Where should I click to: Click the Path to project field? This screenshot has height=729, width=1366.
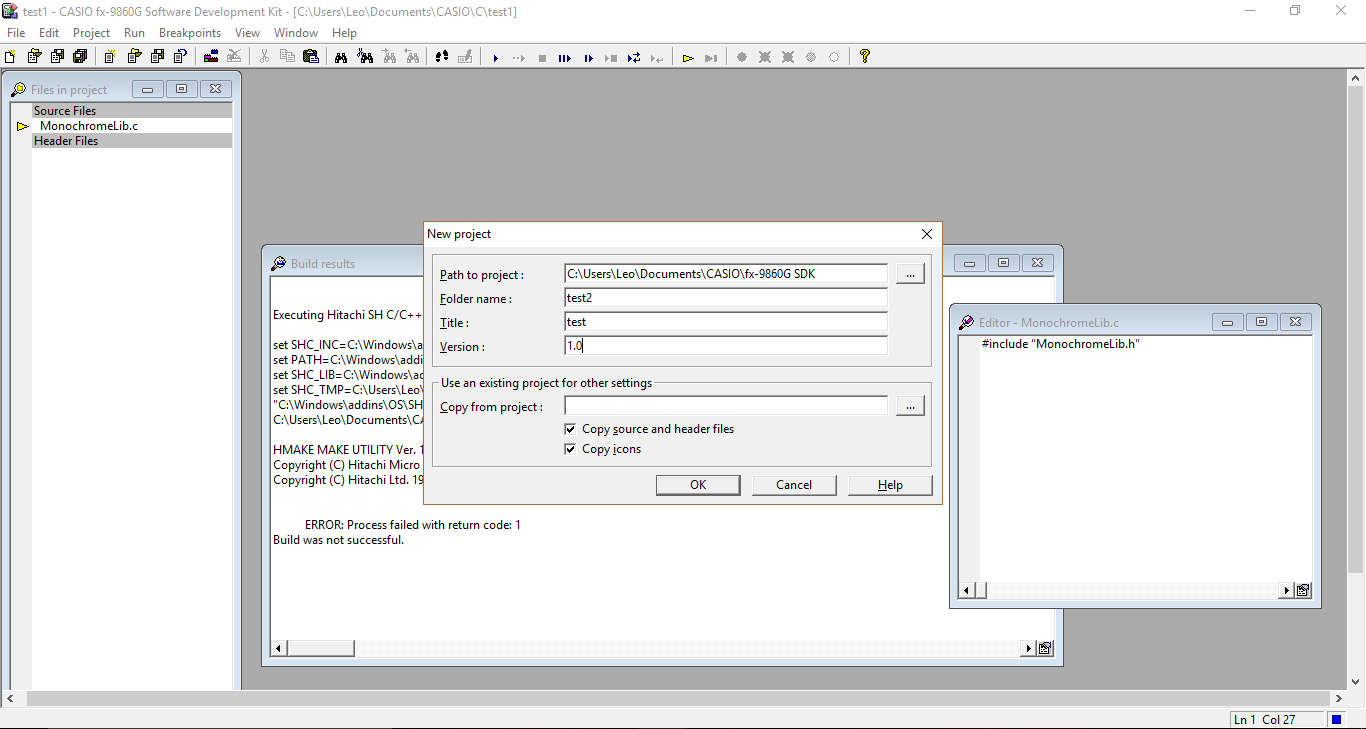point(725,274)
